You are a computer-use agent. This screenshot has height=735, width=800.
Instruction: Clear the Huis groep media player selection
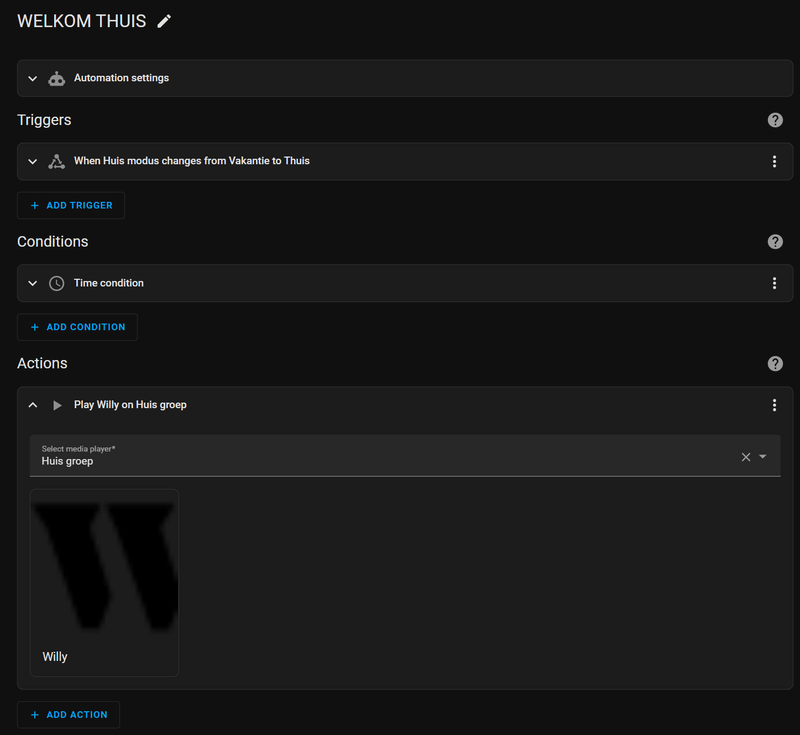pyautogui.click(x=745, y=456)
